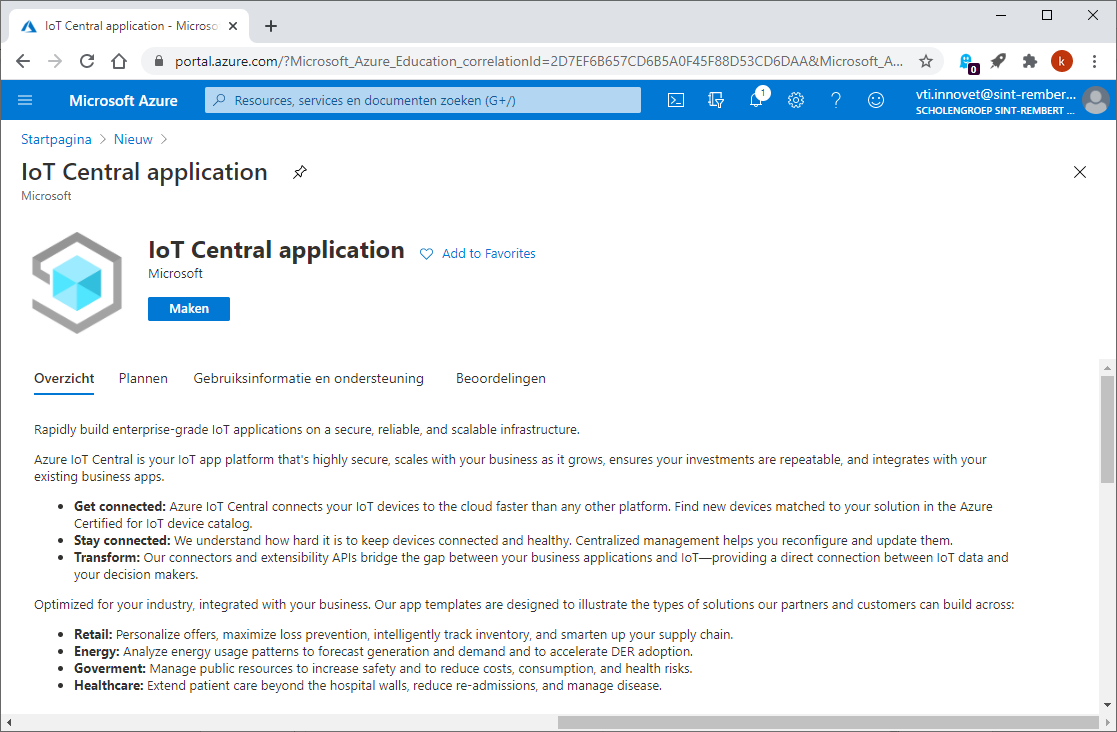Pin IoT Central application to dashboard

tap(300, 172)
